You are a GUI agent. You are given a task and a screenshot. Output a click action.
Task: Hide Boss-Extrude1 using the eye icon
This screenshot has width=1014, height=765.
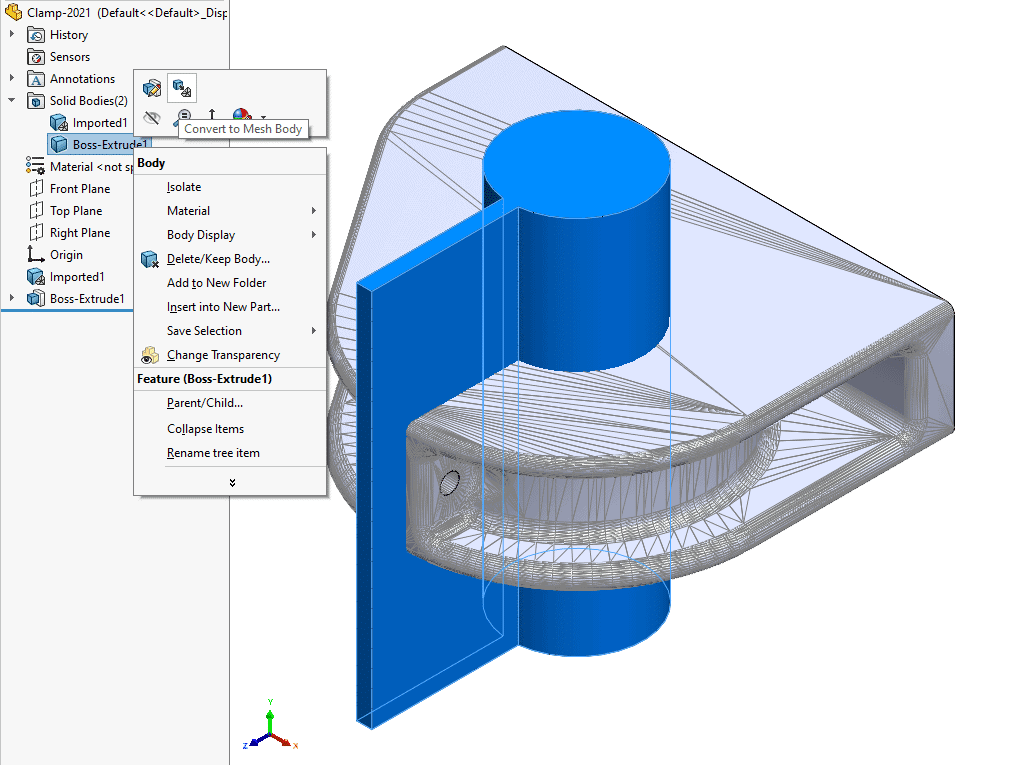(152, 117)
